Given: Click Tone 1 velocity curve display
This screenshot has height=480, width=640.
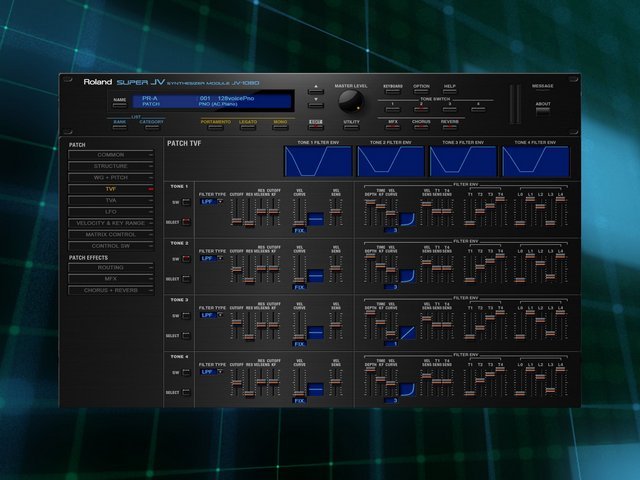Looking at the screenshot, I should [316, 218].
